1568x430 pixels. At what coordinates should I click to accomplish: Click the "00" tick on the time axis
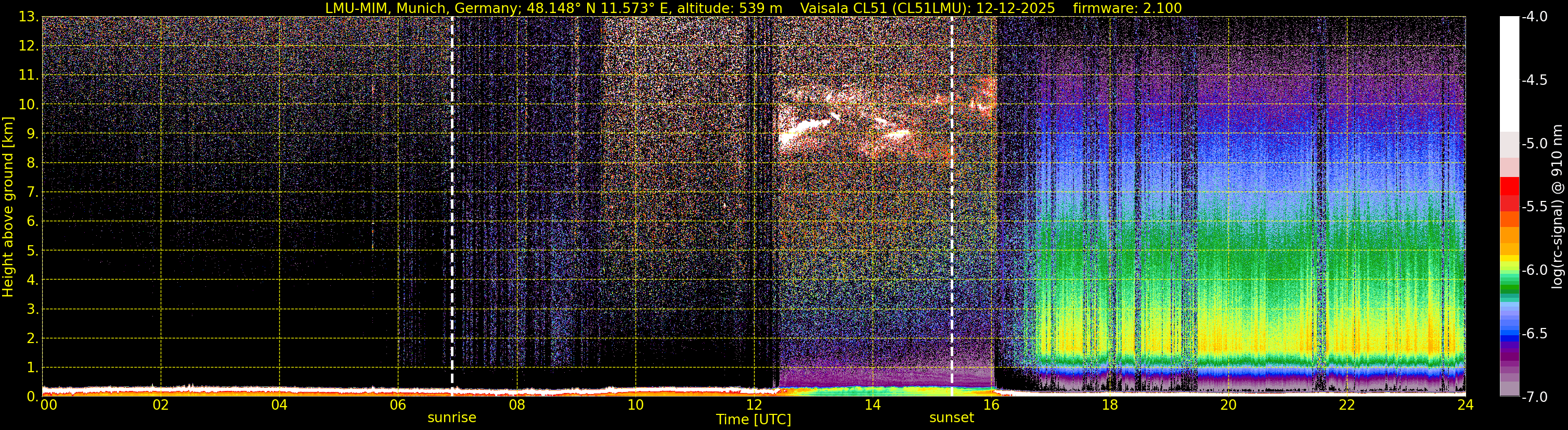click(49, 405)
